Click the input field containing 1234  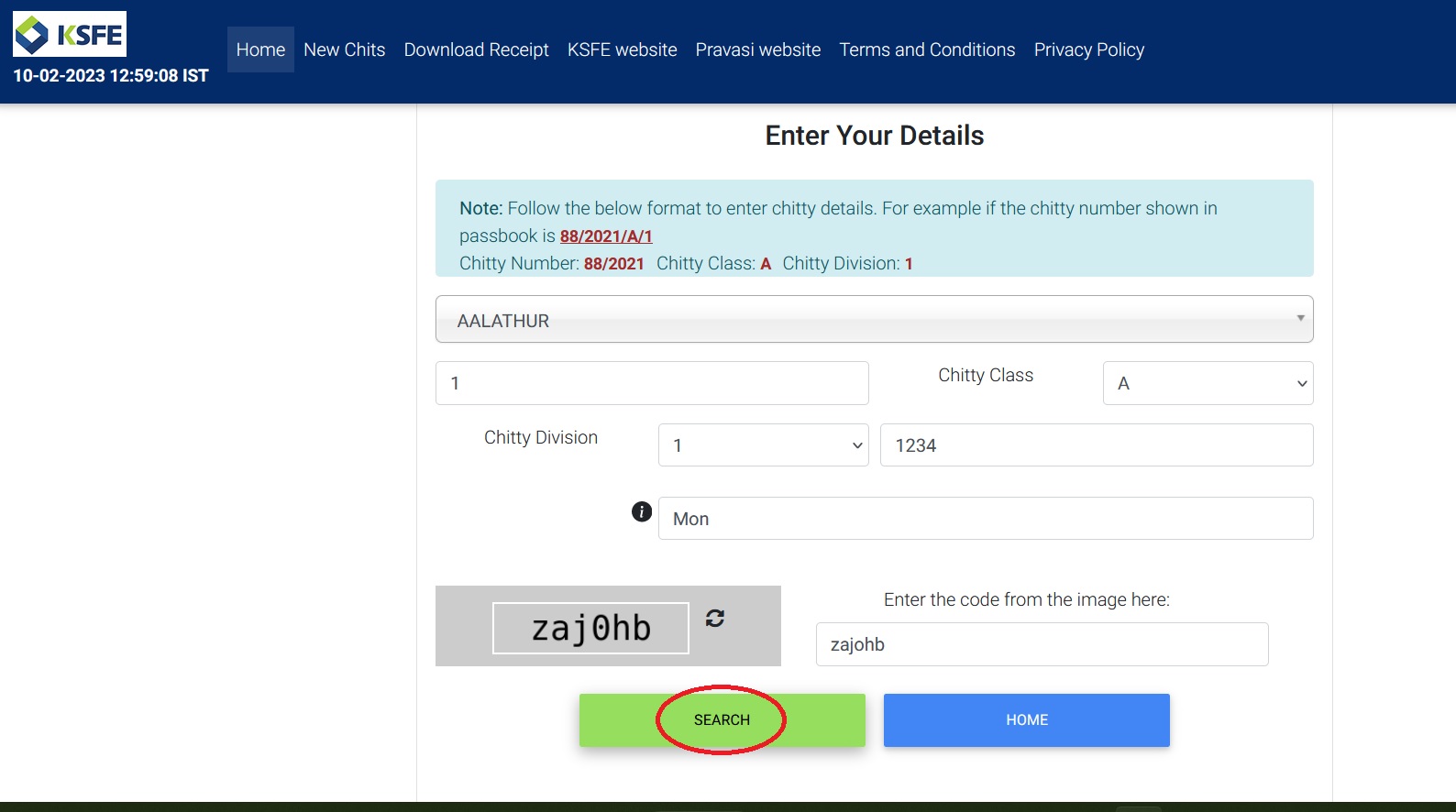click(x=1096, y=445)
